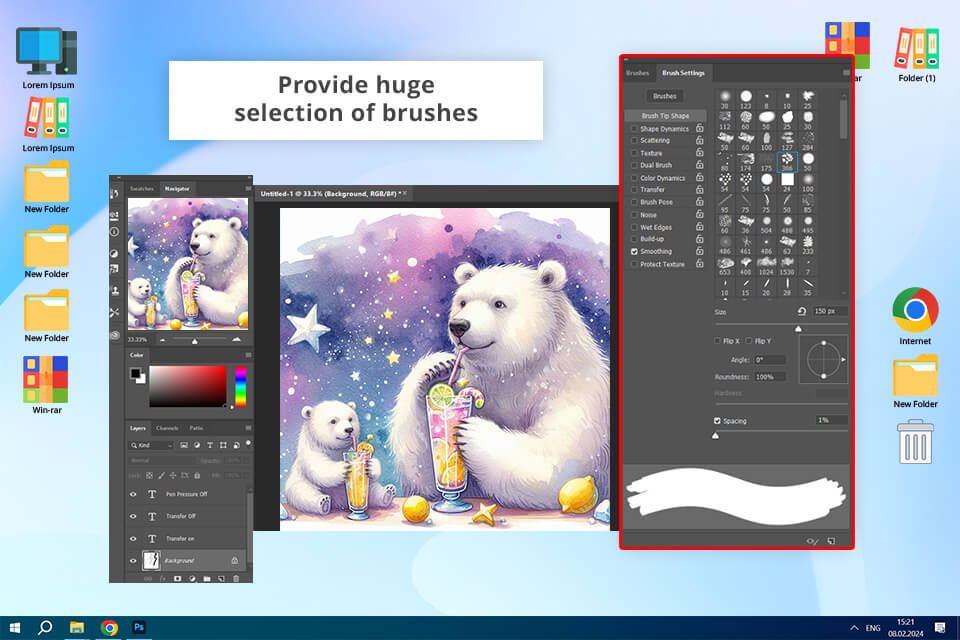This screenshot has width=960, height=640.
Task: Click the rainbow hue slider bar
Action: [241, 386]
